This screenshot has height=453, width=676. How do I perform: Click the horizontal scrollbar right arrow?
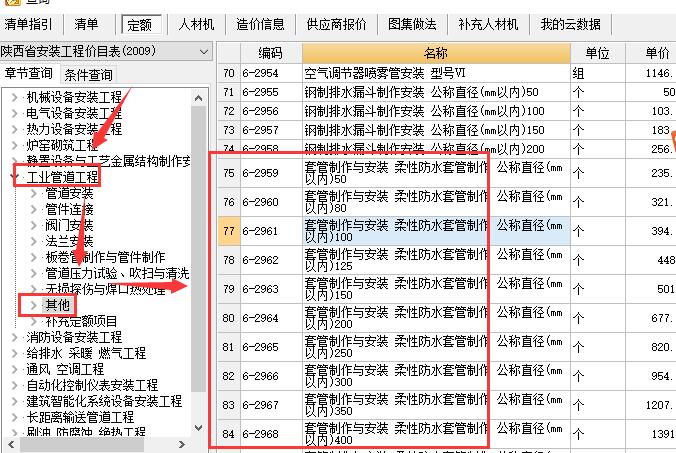(x=182, y=444)
